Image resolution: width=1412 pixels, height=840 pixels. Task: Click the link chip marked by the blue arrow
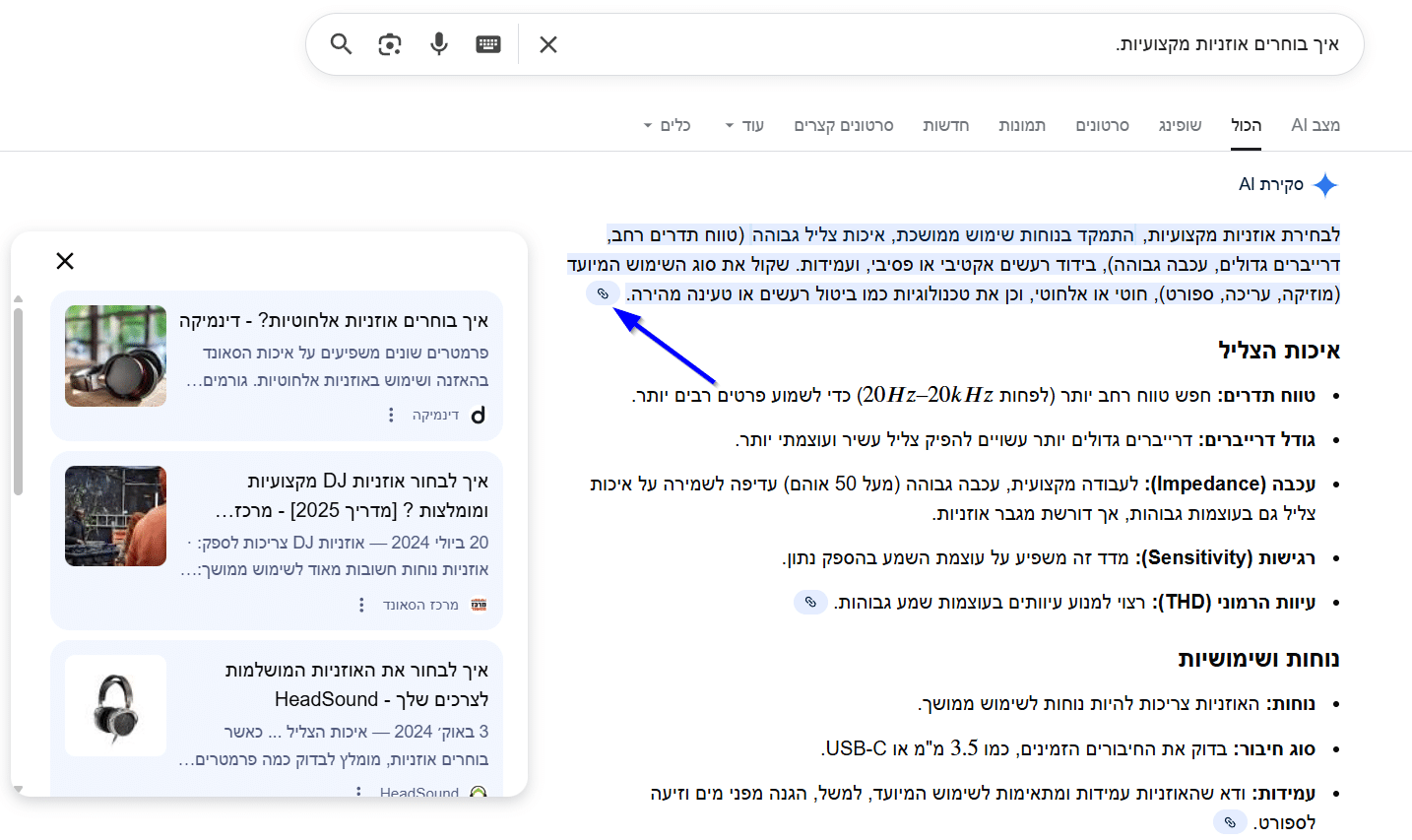[x=603, y=292]
